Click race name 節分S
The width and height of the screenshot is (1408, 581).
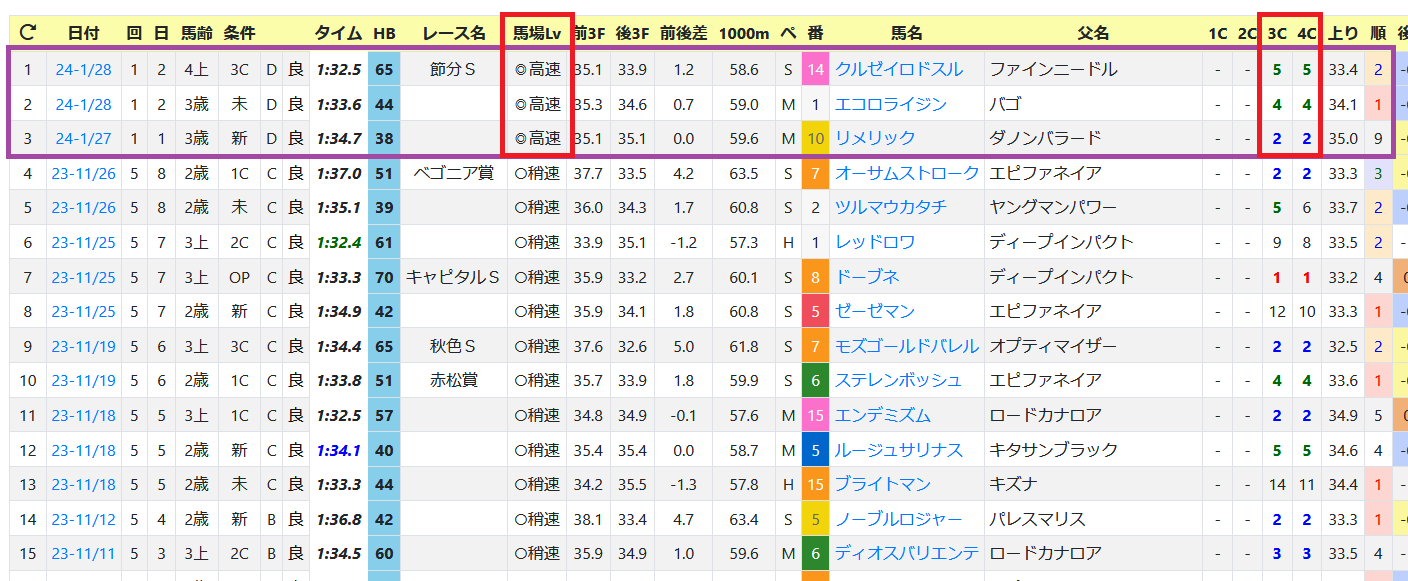(454, 69)
